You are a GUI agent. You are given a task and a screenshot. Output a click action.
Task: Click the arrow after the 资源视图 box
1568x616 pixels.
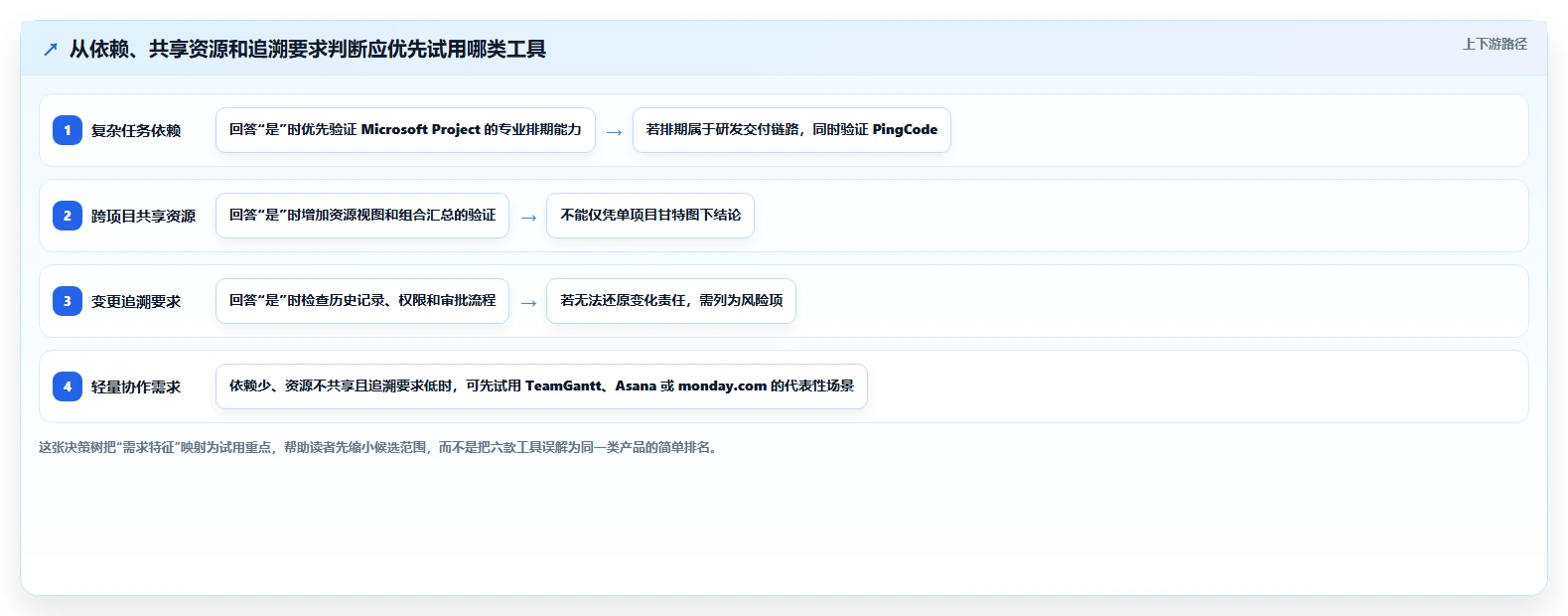tap(528, 218)
